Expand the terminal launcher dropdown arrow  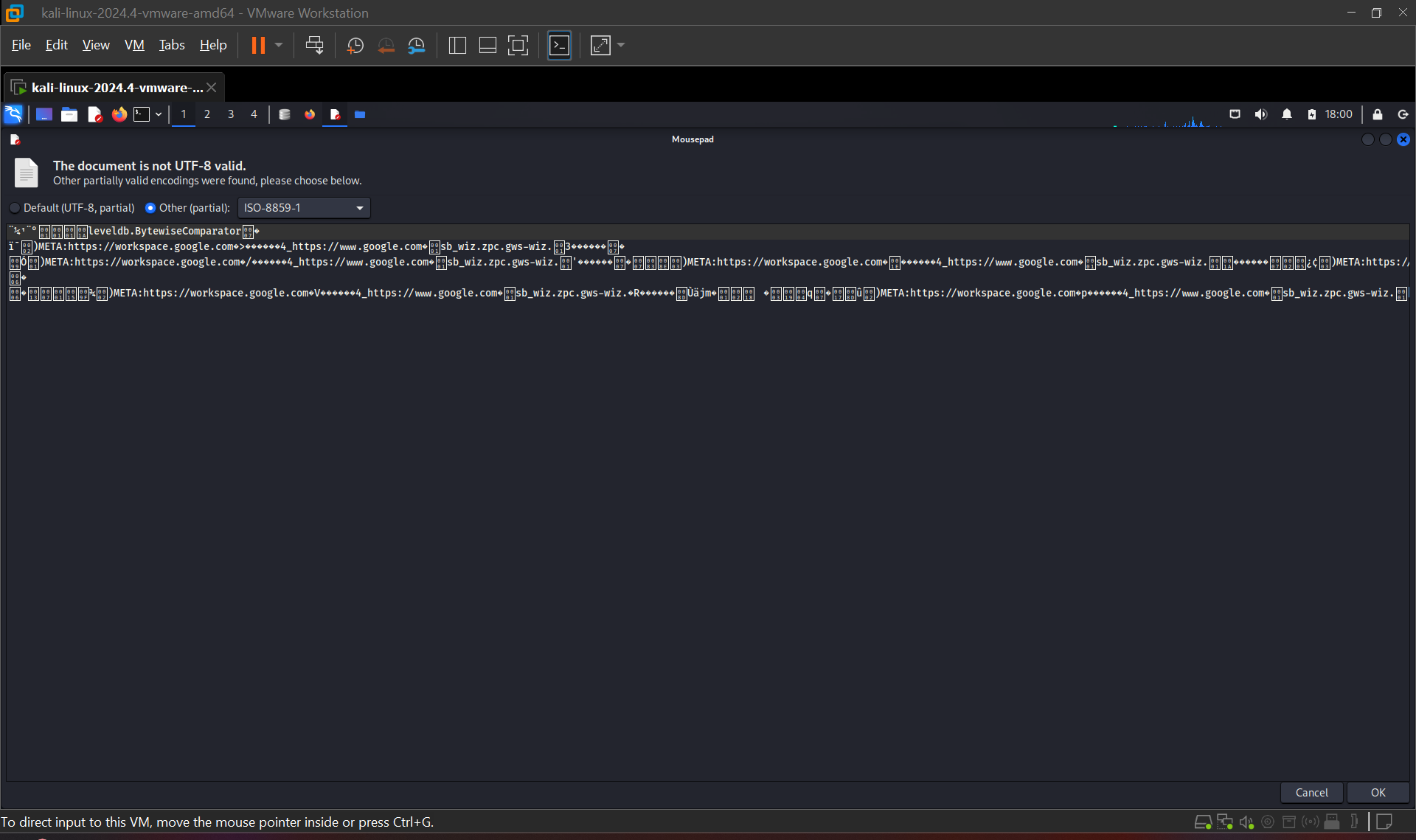tap(159, 114)
